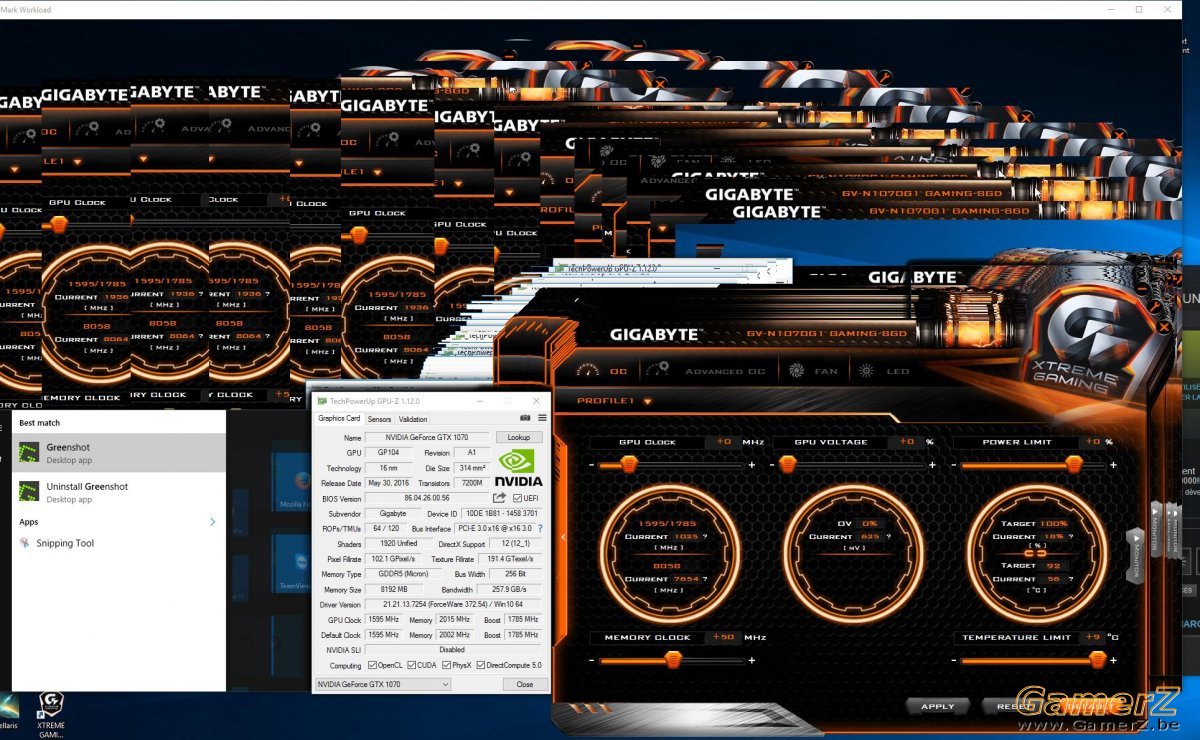The image size is (1200, 740).
Task: Toggle the power and temperature link icon
Action: 1034,553
